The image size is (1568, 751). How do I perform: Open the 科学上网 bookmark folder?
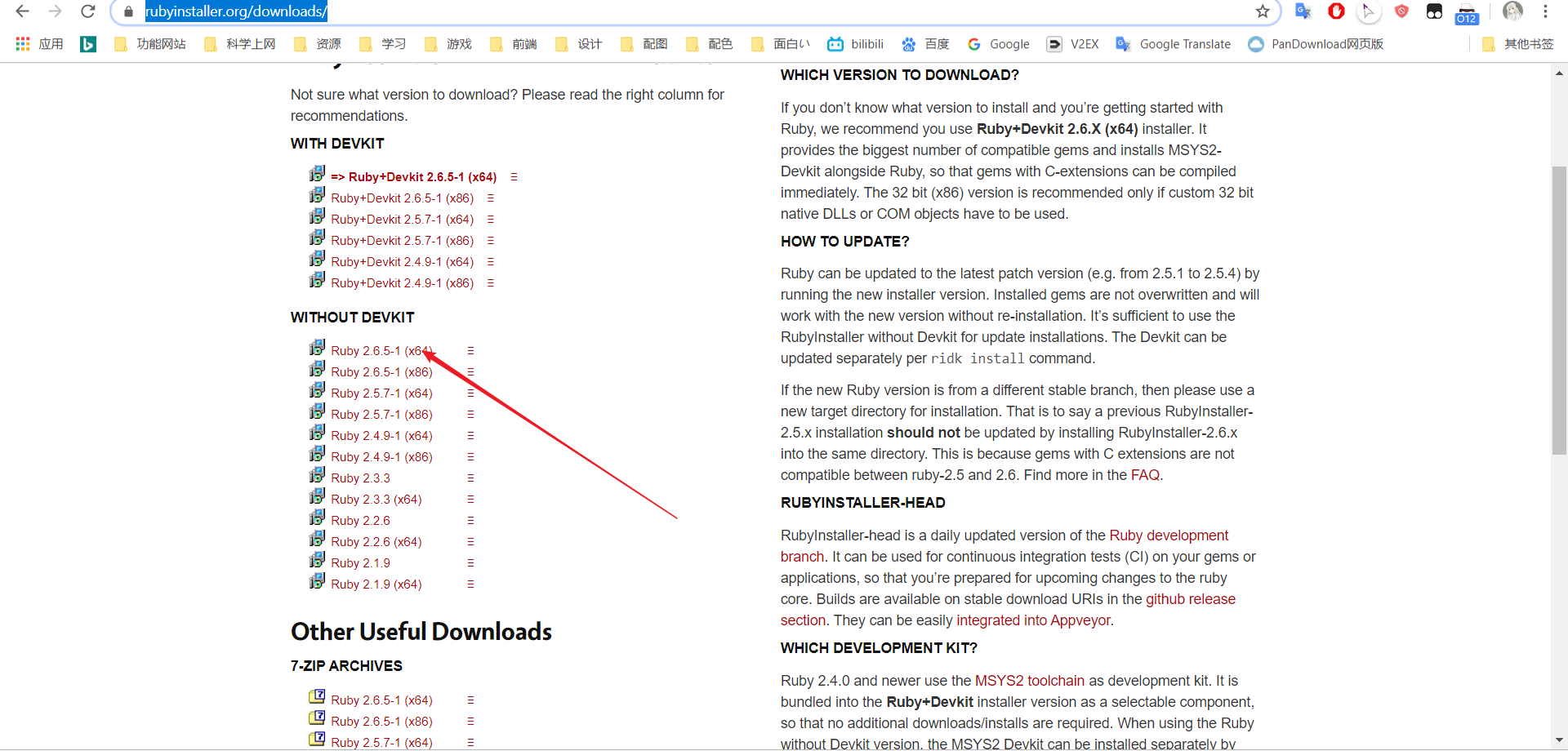240,44
